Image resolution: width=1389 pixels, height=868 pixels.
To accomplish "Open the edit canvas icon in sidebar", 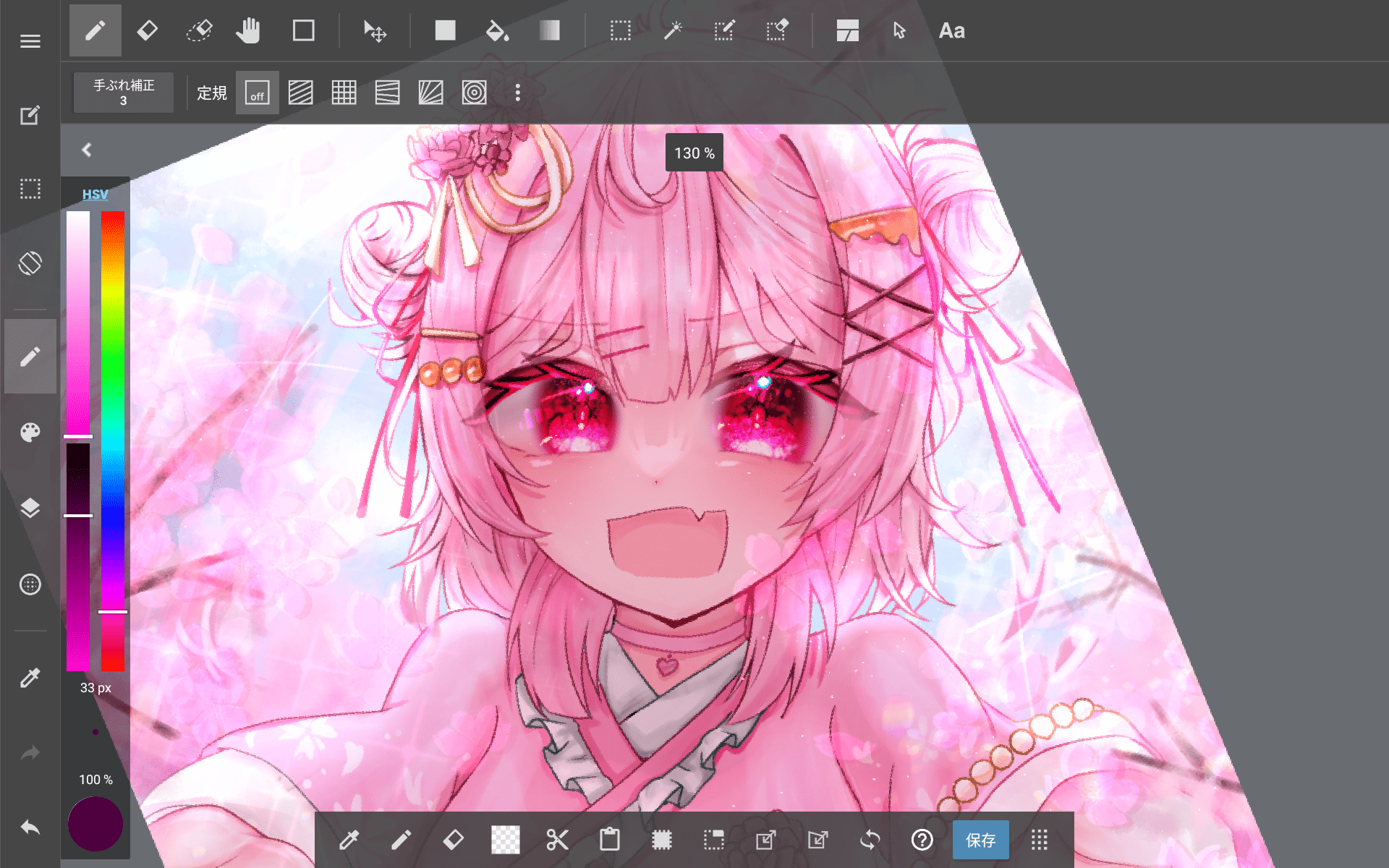I will pyautogui.click(x=30, y=116).
